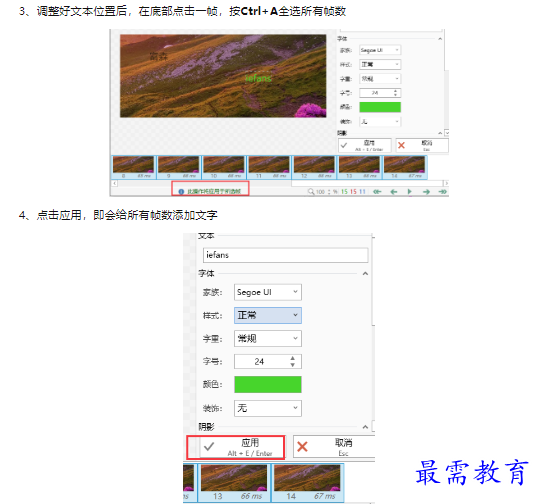Select frame 14 thumbnail in upper timeline
The width and height of the screenshot is (537, 504).
(404, 167)
